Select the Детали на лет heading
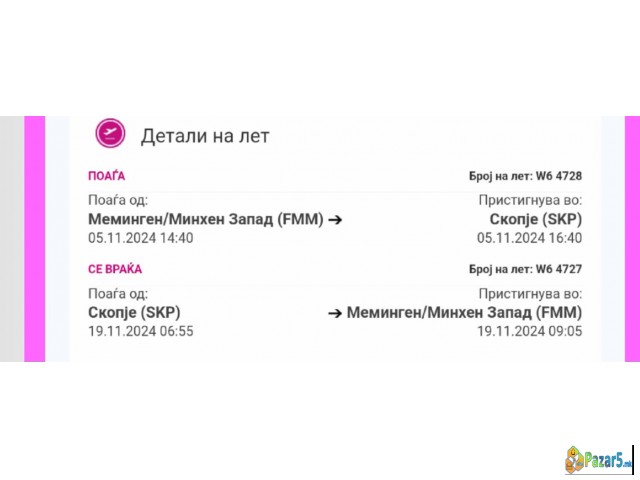 [205, 136]
